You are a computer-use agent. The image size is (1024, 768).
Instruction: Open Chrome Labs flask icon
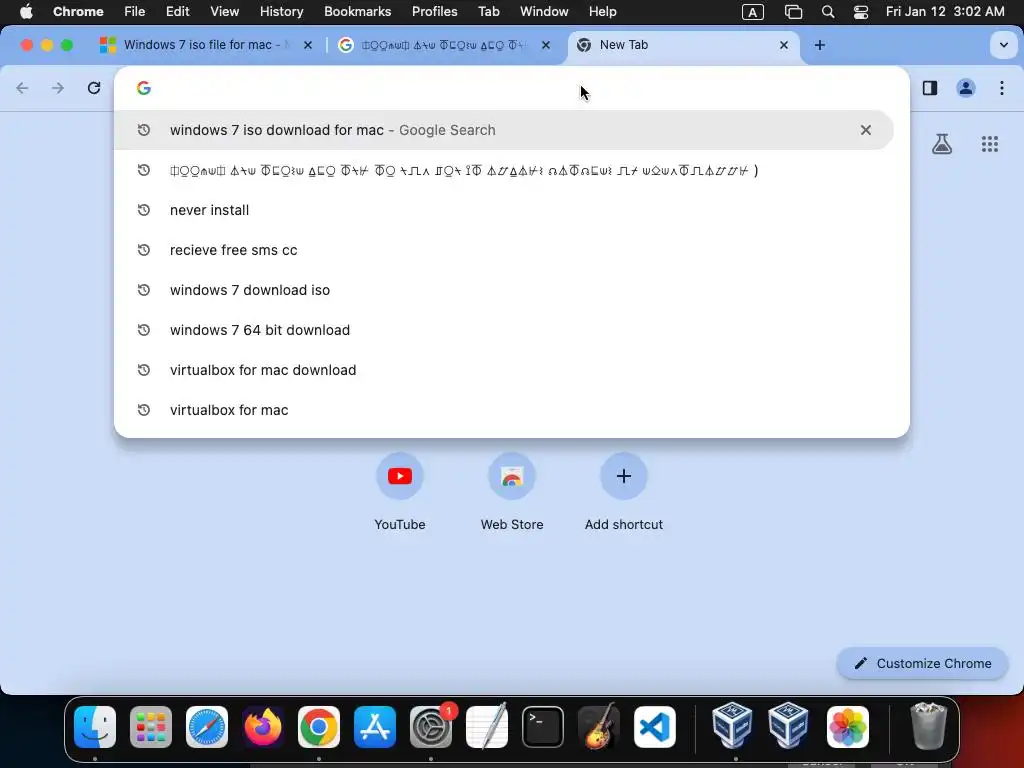pyautogui.click(x=942, y=144)
